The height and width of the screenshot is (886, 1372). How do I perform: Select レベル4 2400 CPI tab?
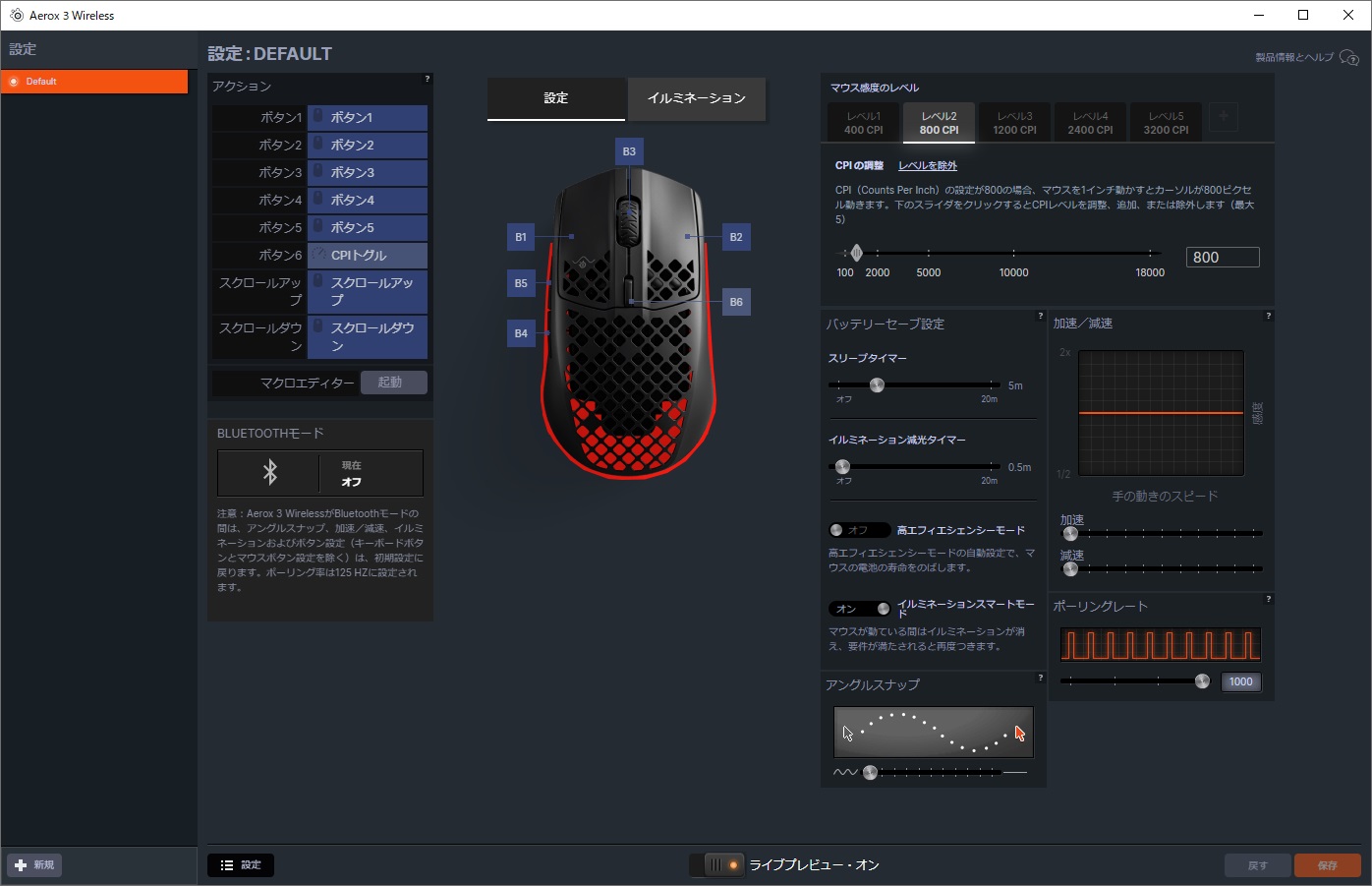pos(1090,123)
